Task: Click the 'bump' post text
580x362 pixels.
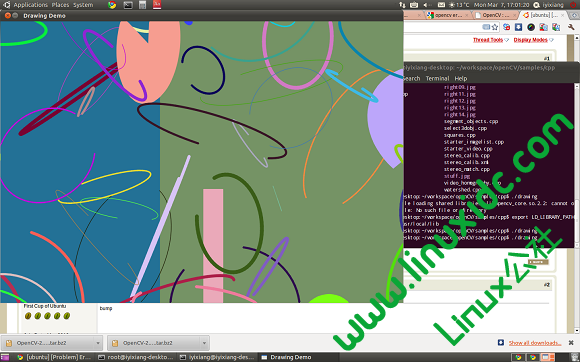Action: coord(106,308)
